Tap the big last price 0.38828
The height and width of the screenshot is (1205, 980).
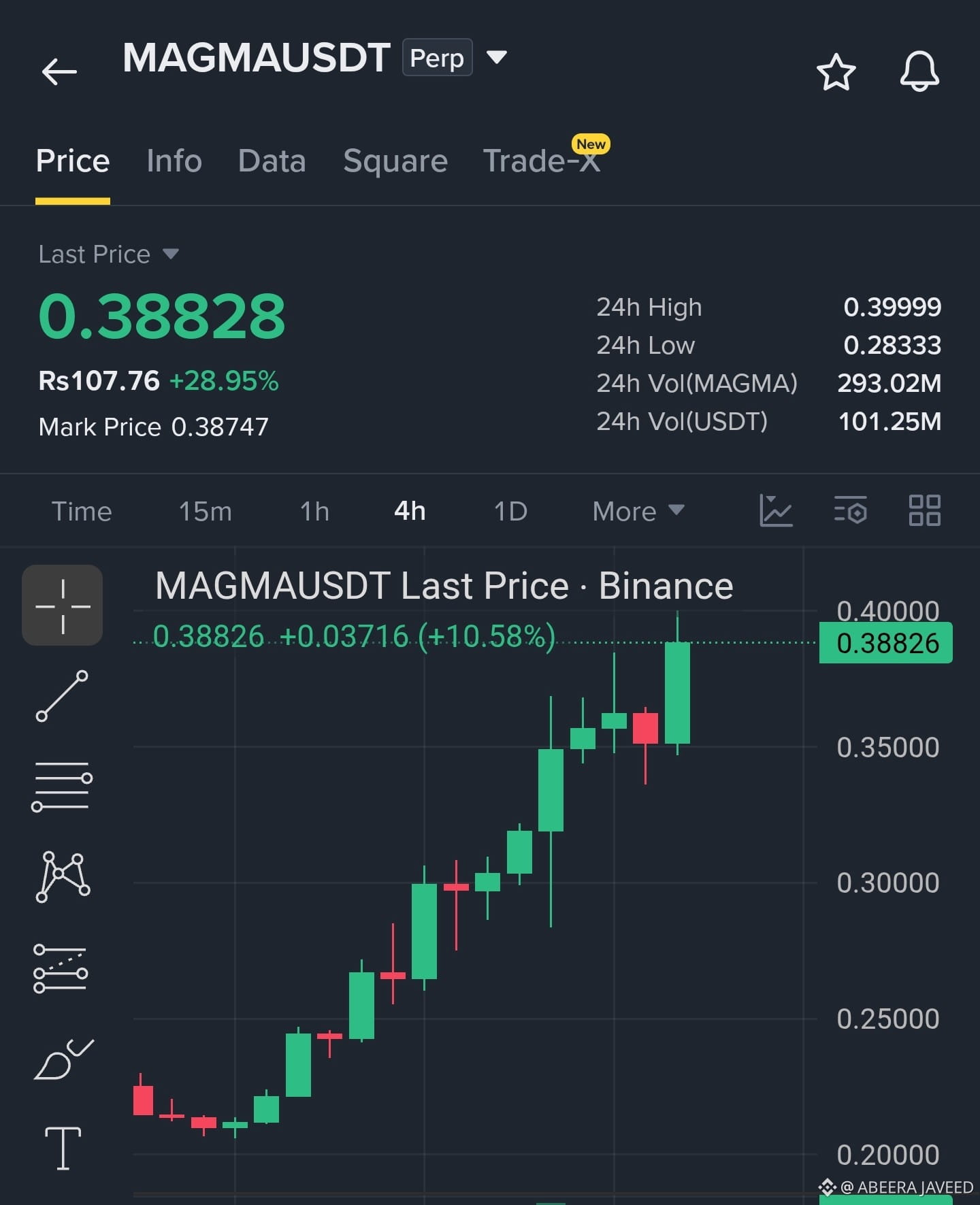point(162,316)
